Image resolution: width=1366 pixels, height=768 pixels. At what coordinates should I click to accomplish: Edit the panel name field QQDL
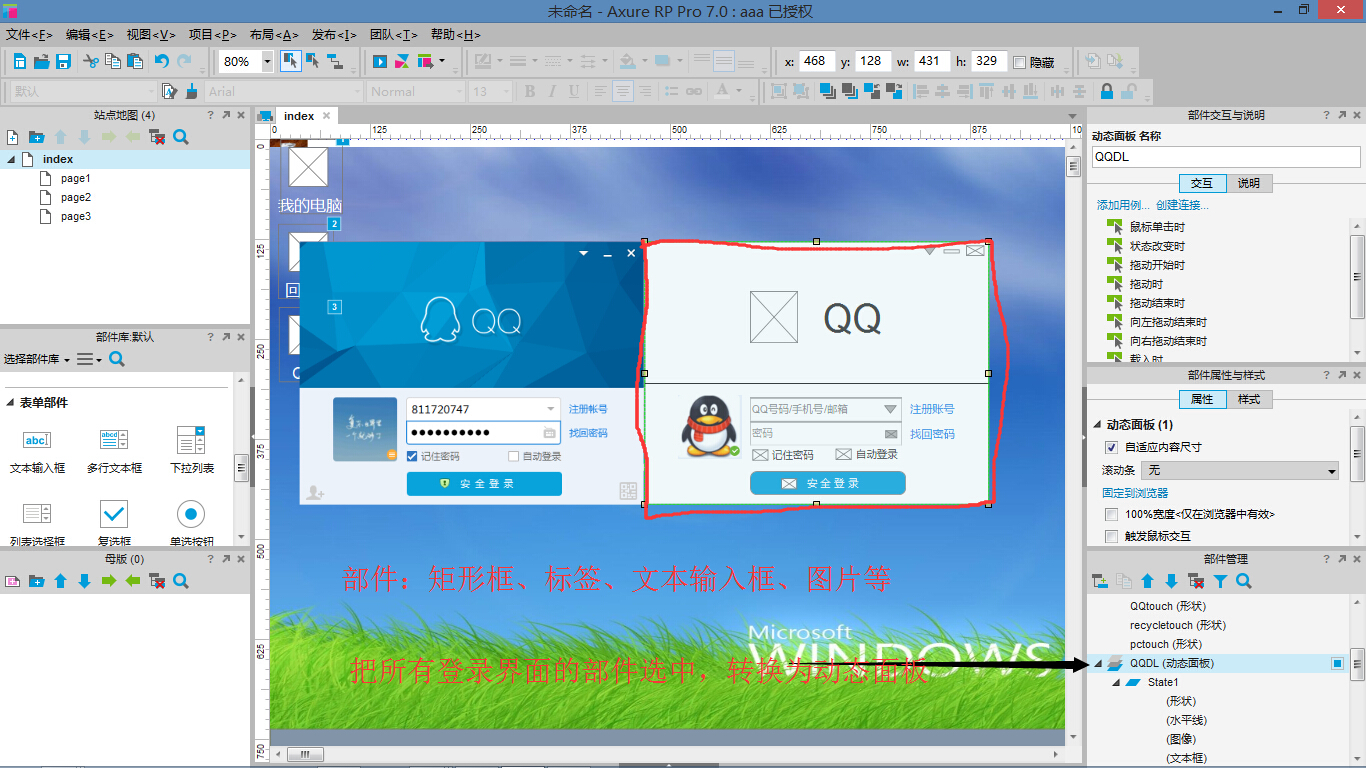pos(1226,157)
